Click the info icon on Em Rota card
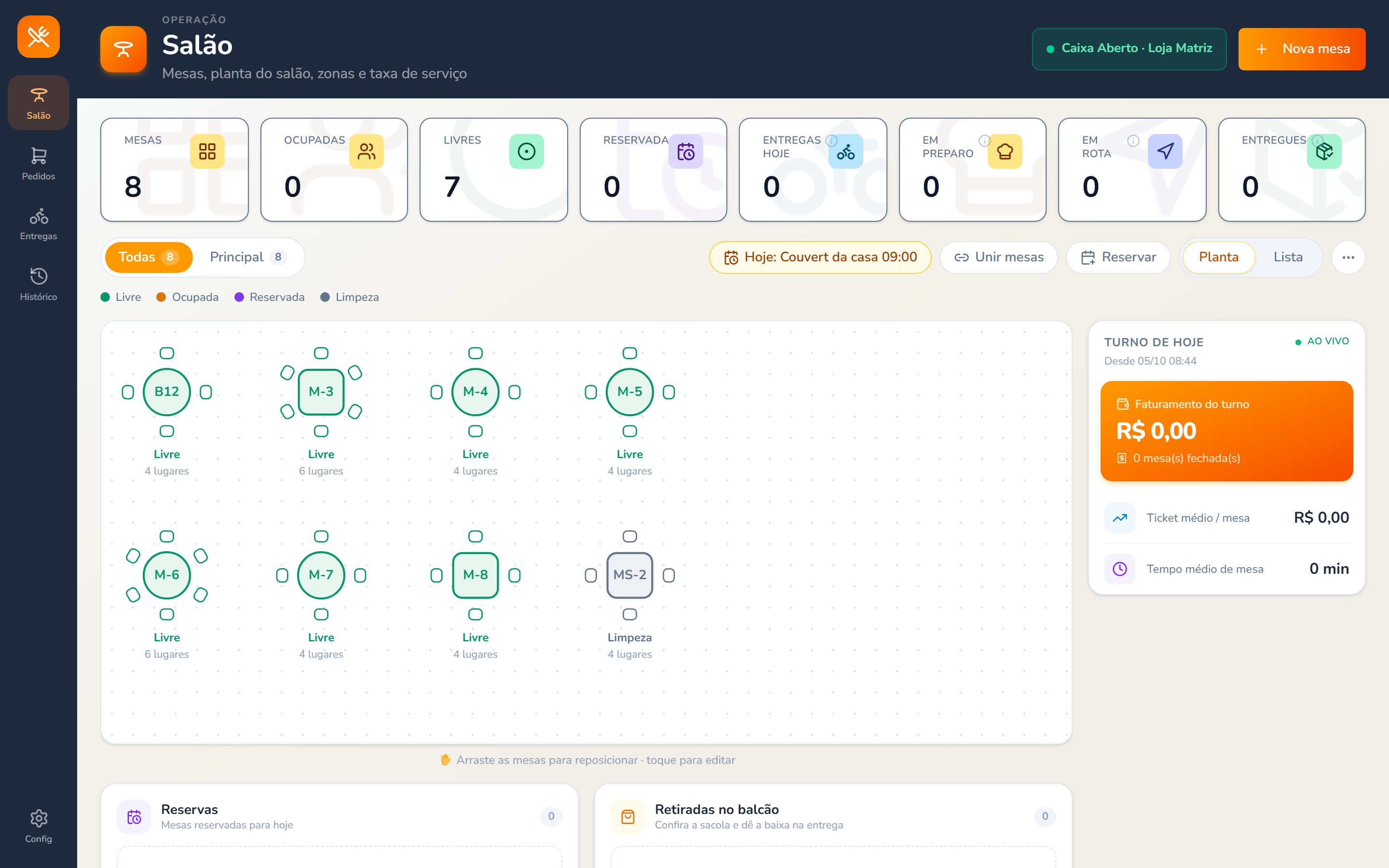Viewport: 1389px width, 868px height. click(x=1133, y=141)
